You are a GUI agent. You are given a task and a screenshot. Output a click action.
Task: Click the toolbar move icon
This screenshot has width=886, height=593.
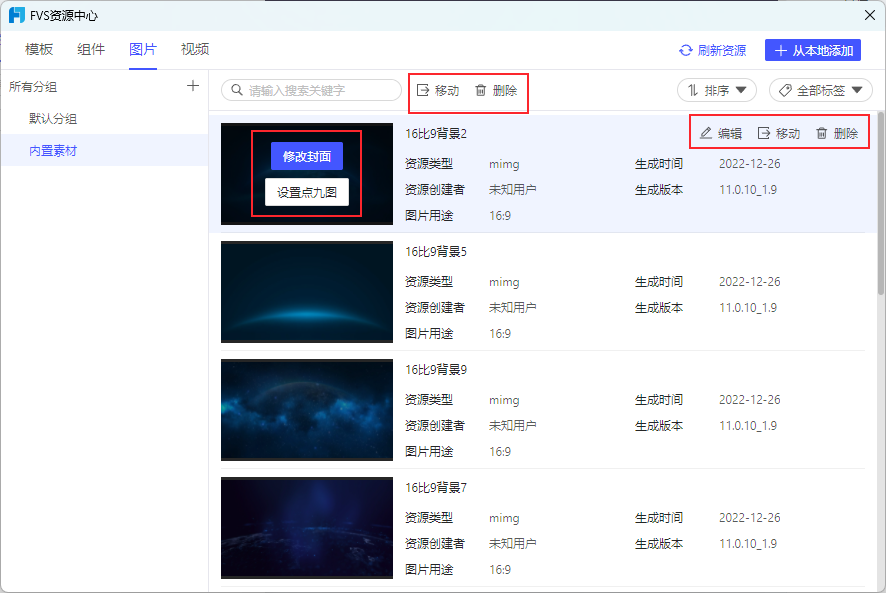[423, 90]
